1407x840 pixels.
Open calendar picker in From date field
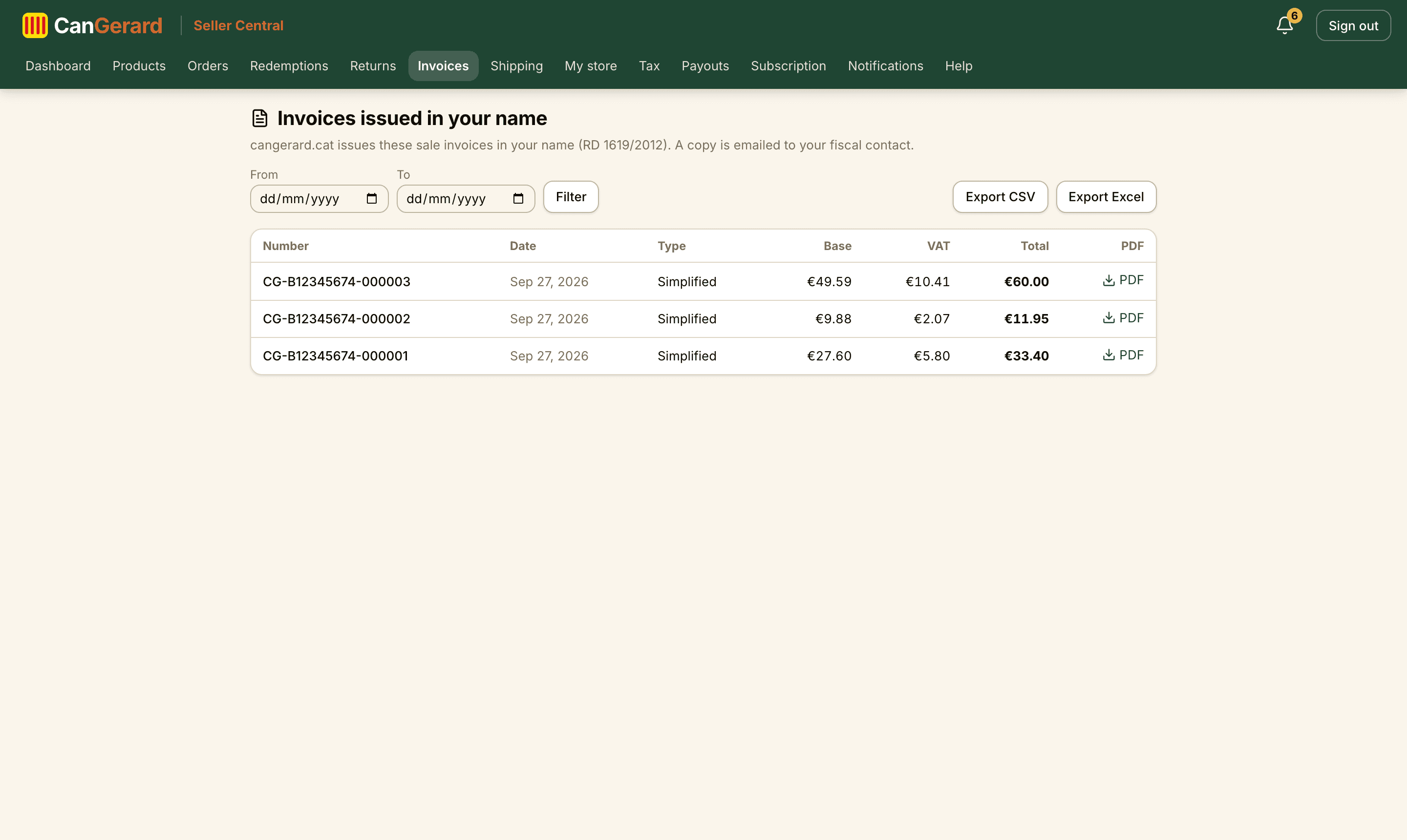tap(371, 199)
